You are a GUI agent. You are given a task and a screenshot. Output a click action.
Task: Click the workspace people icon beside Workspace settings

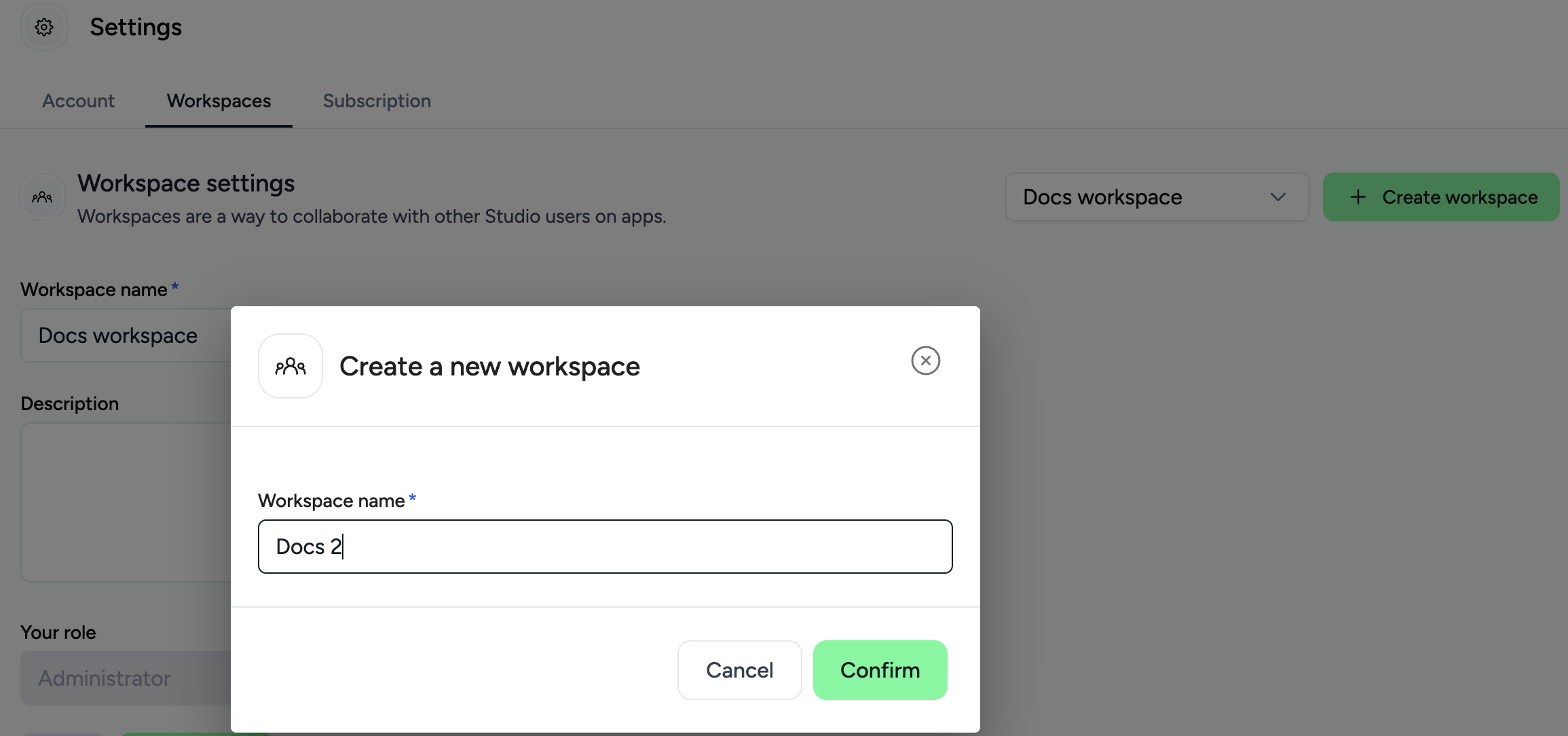41,197
